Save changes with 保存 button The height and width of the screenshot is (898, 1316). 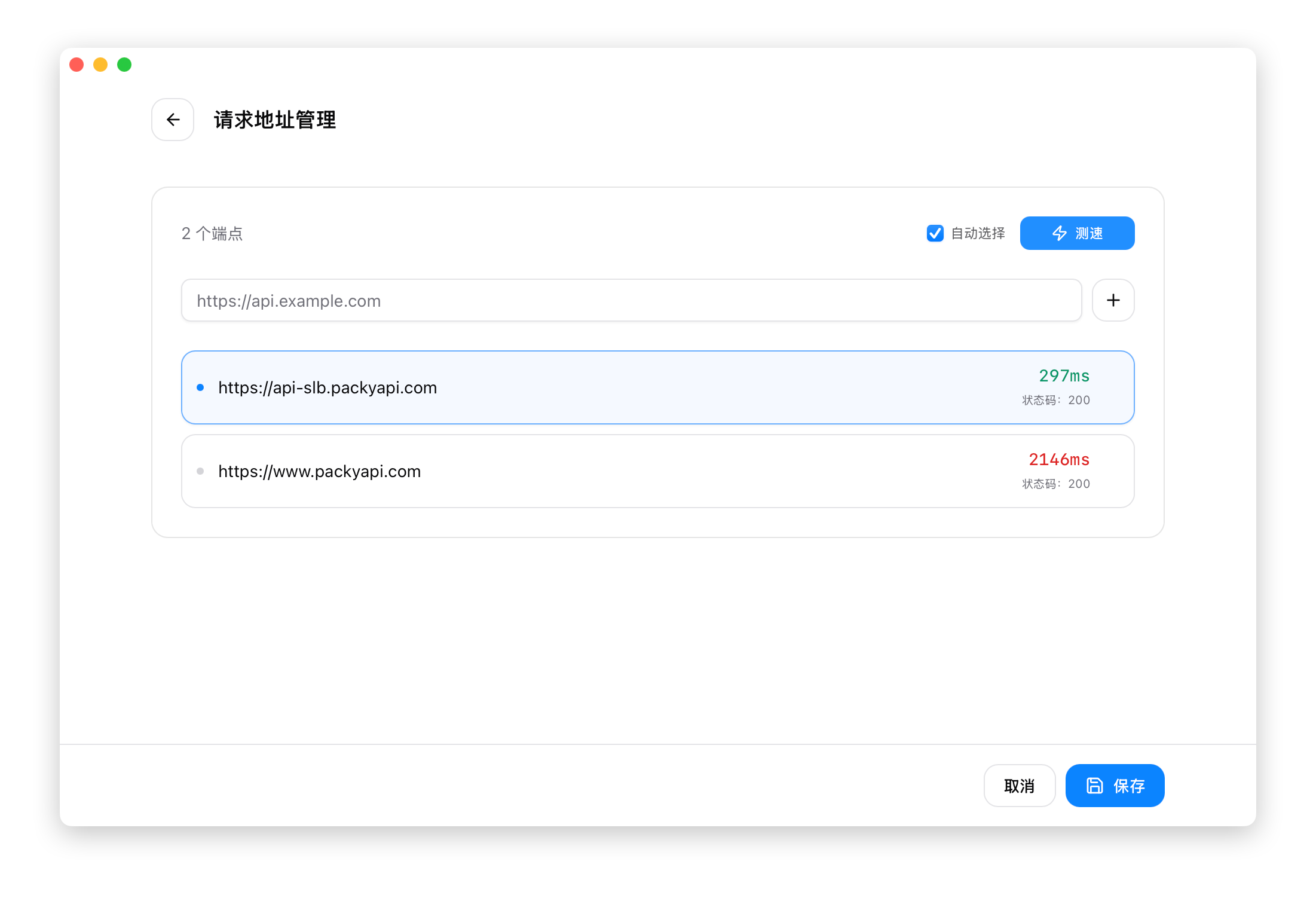1115,786
